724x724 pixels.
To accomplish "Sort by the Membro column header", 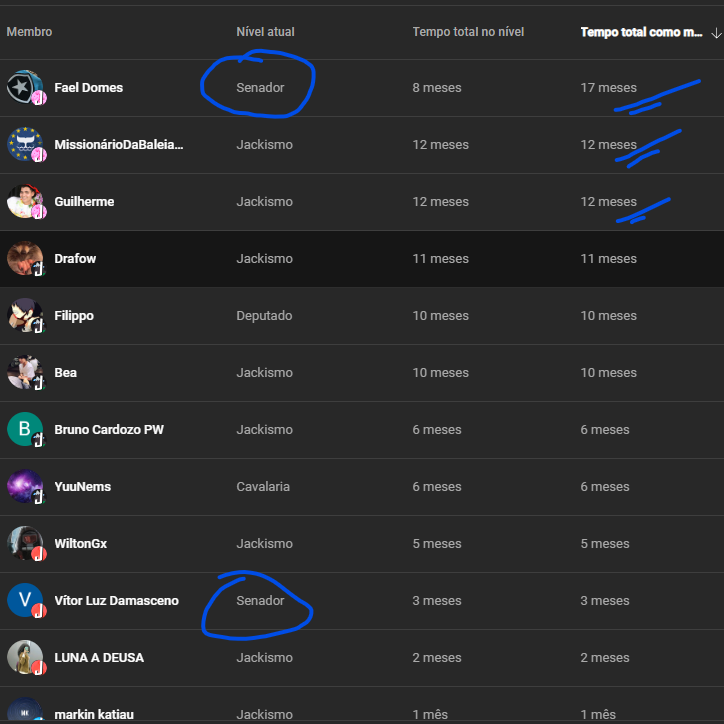I will point(29,32).
